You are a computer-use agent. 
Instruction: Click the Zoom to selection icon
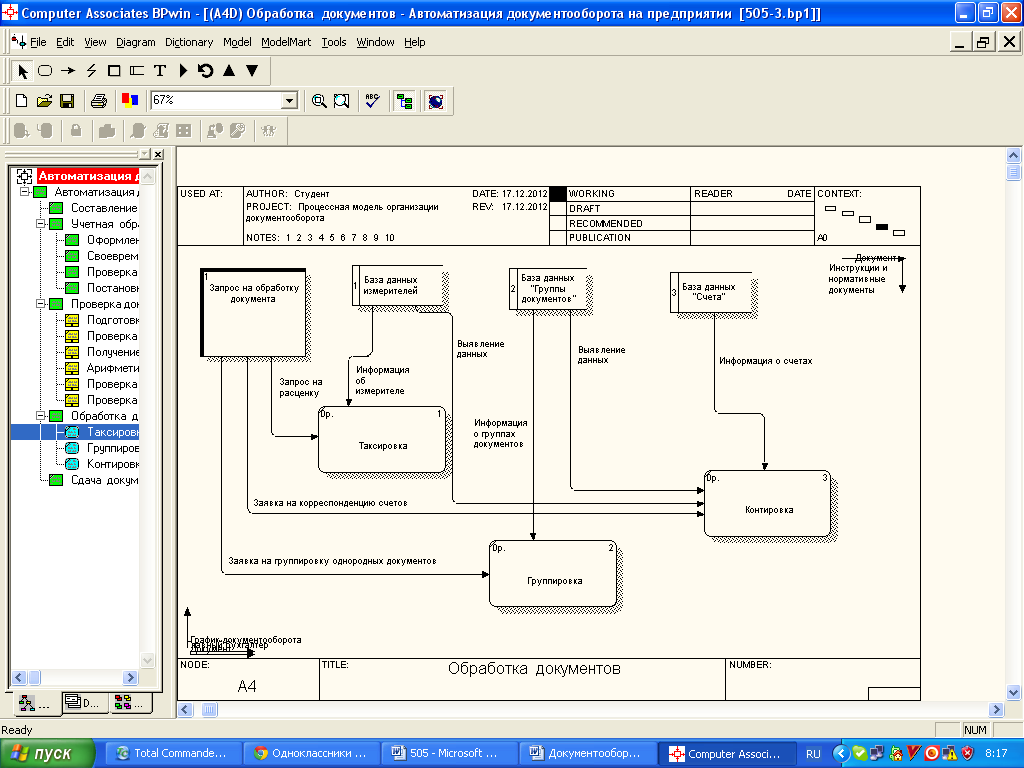point(342,101)
